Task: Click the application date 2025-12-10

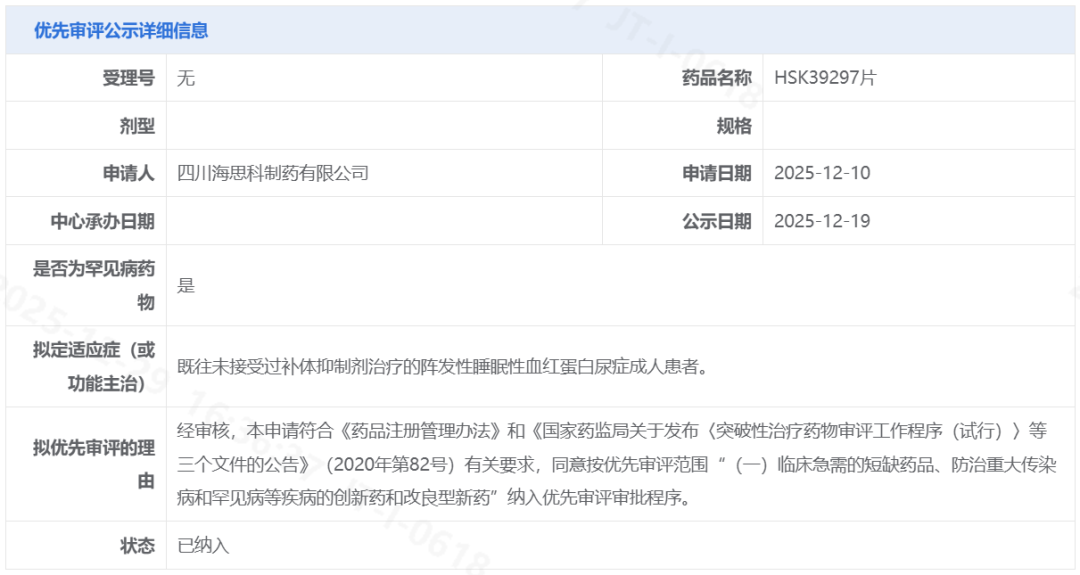Action: [822, 173]
